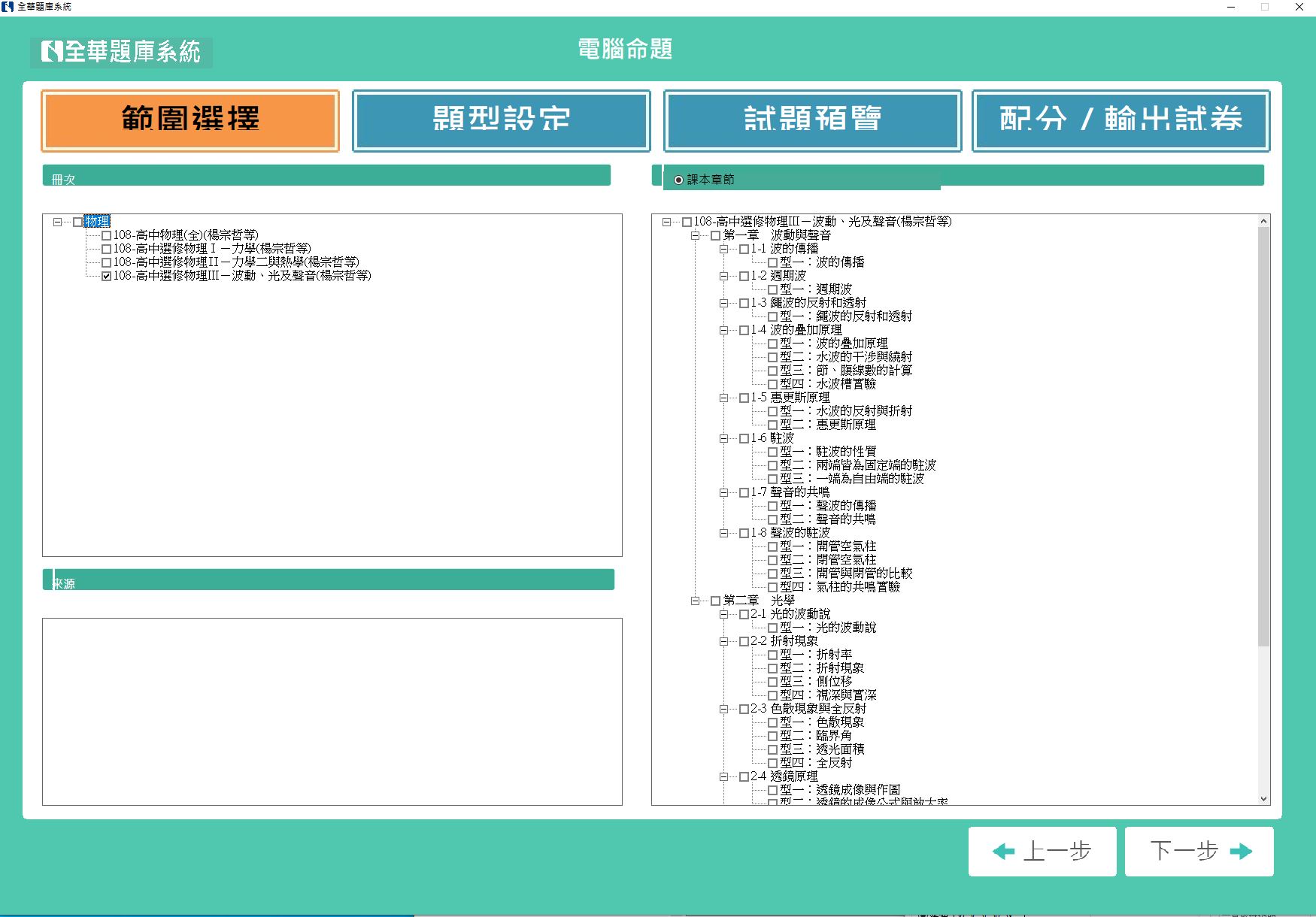The image size is (1316, 917).
Task: Open the 試題預覽 tab
Action: pyautogui.click(x=813, y=120)
